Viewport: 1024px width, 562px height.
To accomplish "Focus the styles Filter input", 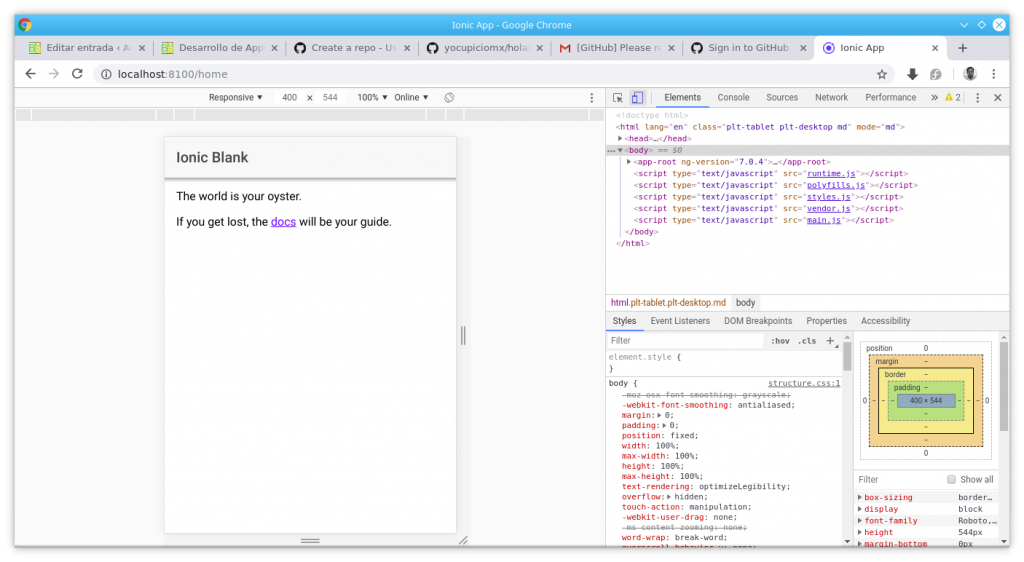I will (x=686, y=341).
